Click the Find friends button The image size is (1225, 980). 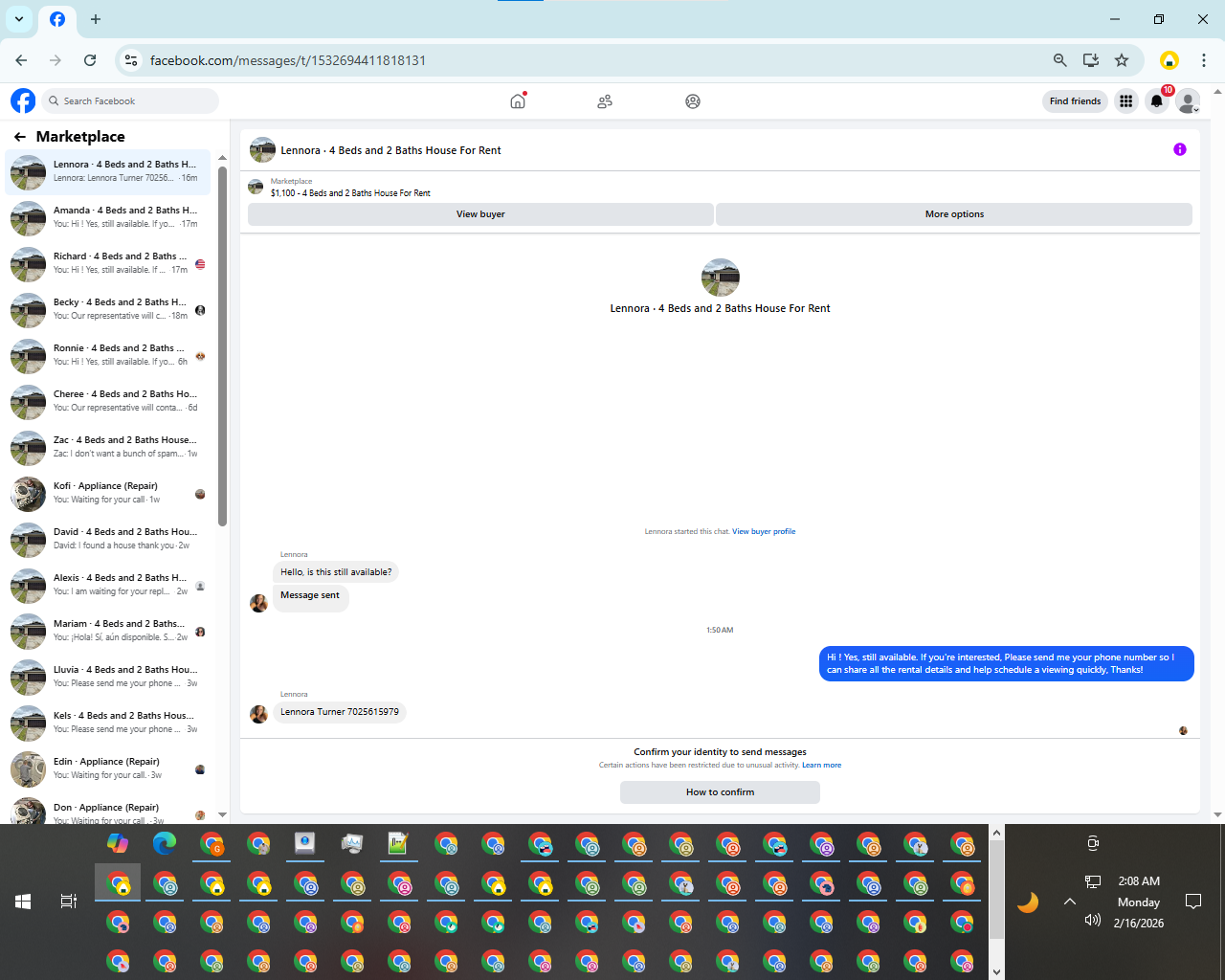pyautogui.click(x=1075, y=101)
